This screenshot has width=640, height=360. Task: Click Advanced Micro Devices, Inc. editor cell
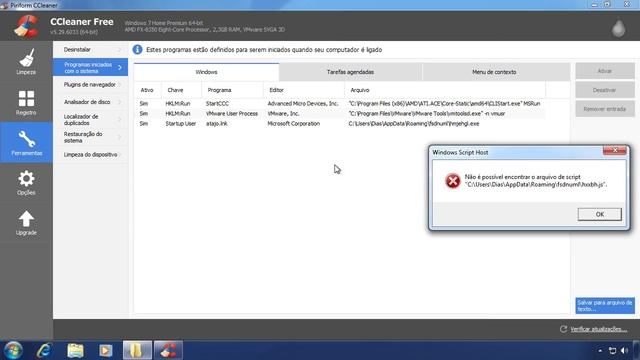coord(303,104)
